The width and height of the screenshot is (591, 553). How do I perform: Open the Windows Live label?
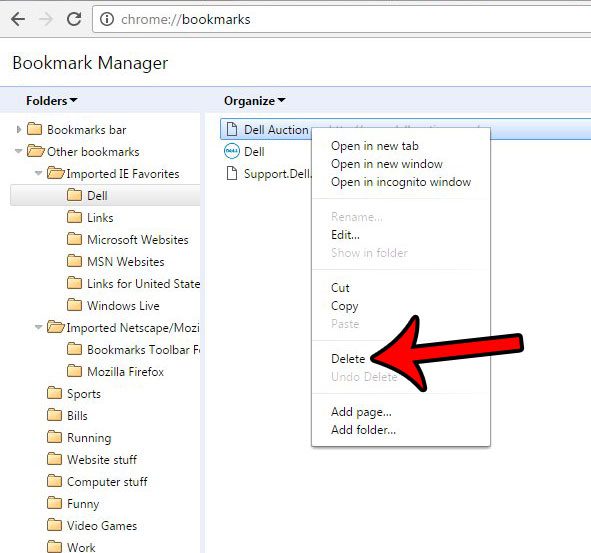tap(123, 306)
